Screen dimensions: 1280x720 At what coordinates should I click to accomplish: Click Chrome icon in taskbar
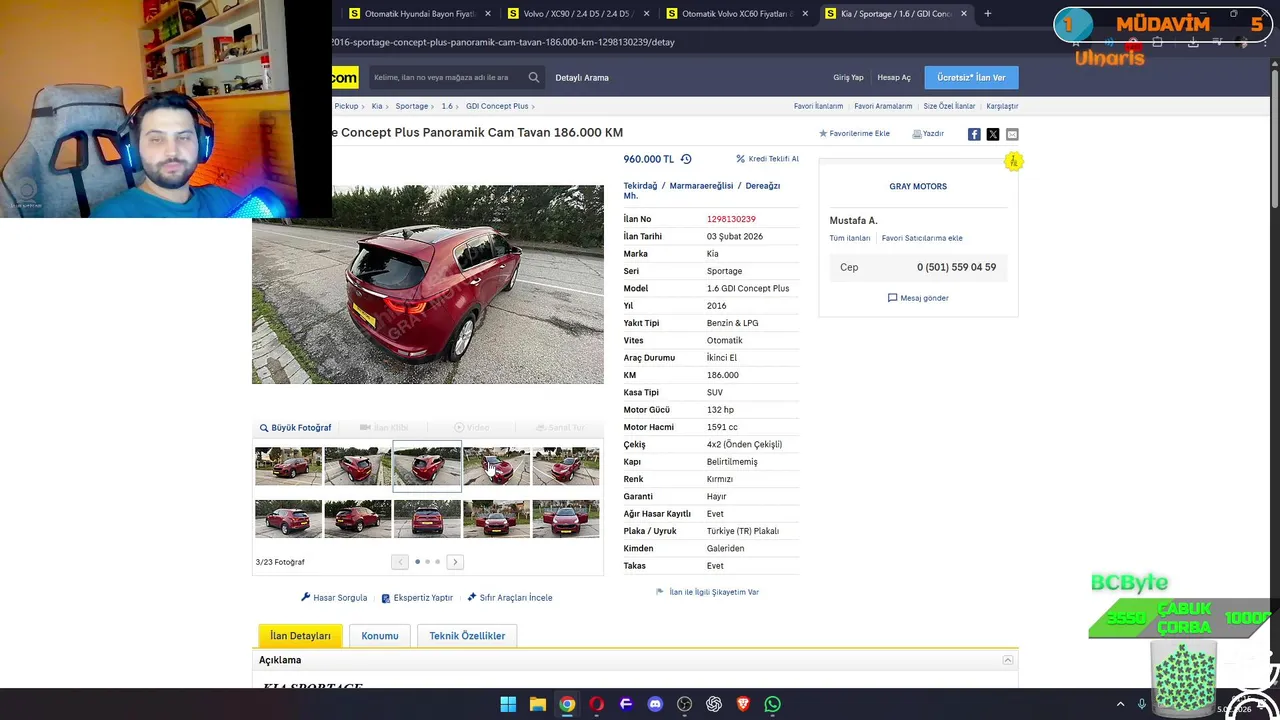tap(567, 704)
